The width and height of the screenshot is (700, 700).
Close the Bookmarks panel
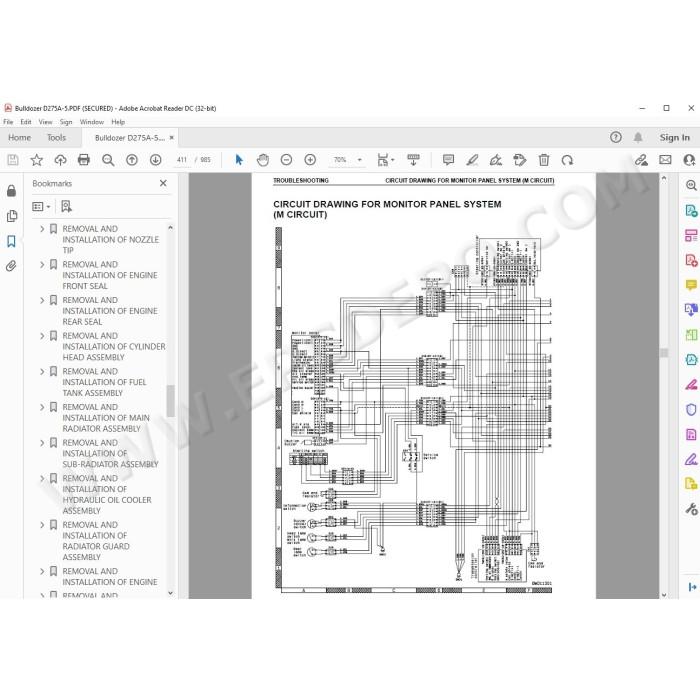click(163, 183)
